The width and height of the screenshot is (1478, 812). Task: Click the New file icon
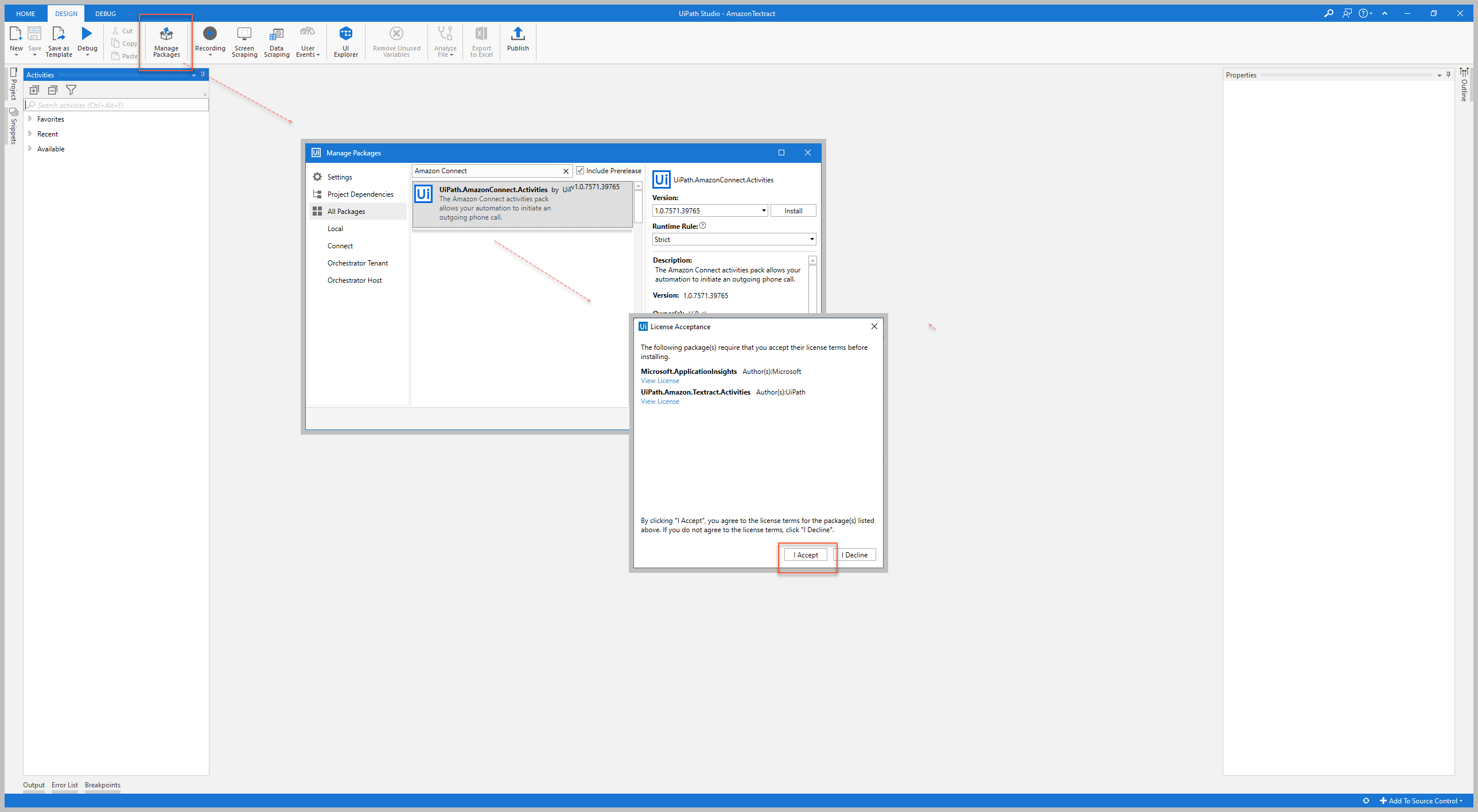tap(16, 34)
